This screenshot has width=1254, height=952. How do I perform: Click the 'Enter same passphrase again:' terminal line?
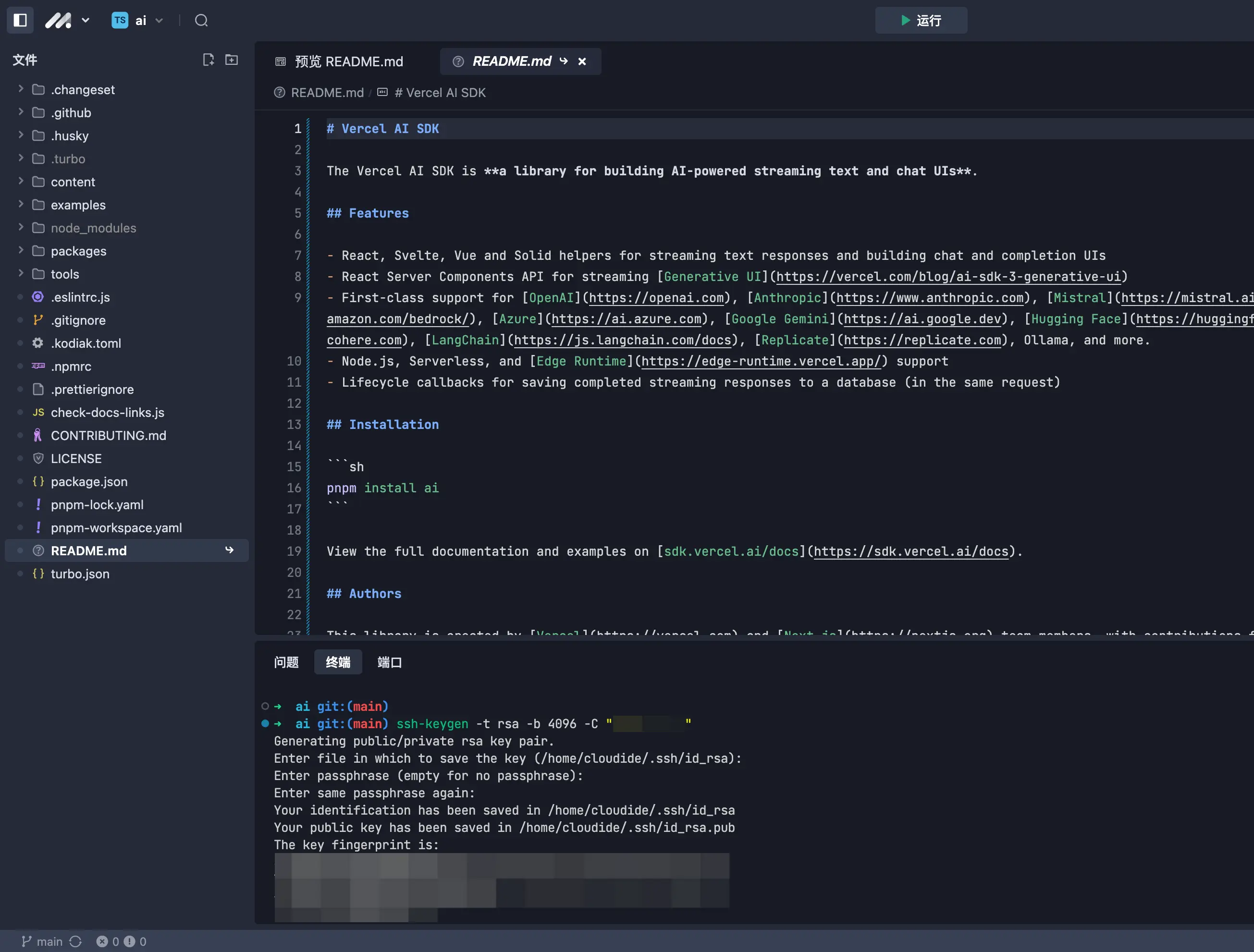374,793
